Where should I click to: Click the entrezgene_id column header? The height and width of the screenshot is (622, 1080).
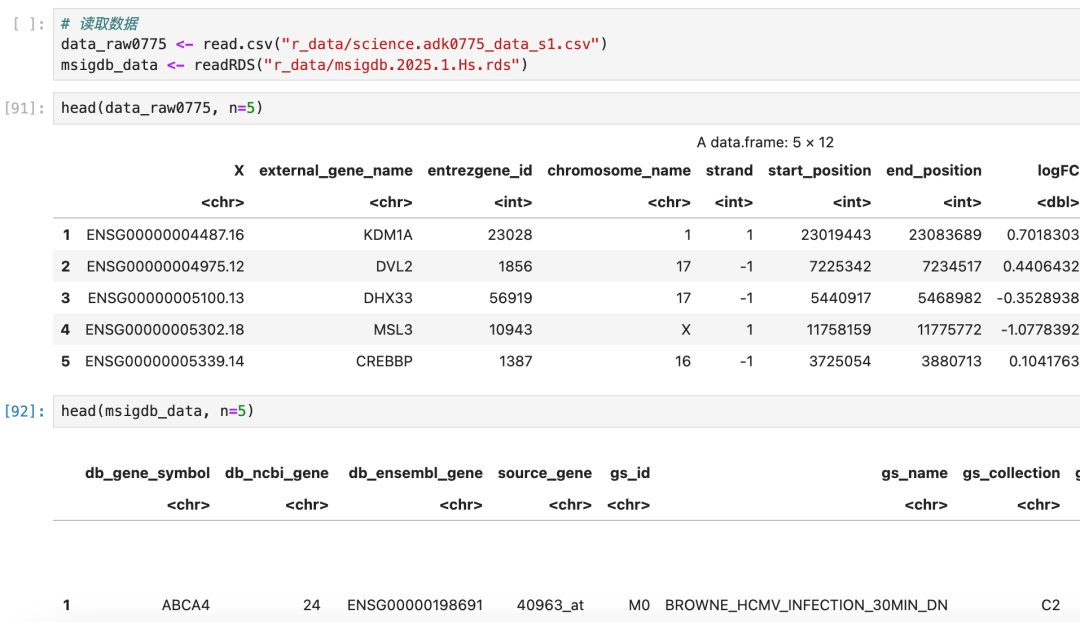(x=479, y=171)
